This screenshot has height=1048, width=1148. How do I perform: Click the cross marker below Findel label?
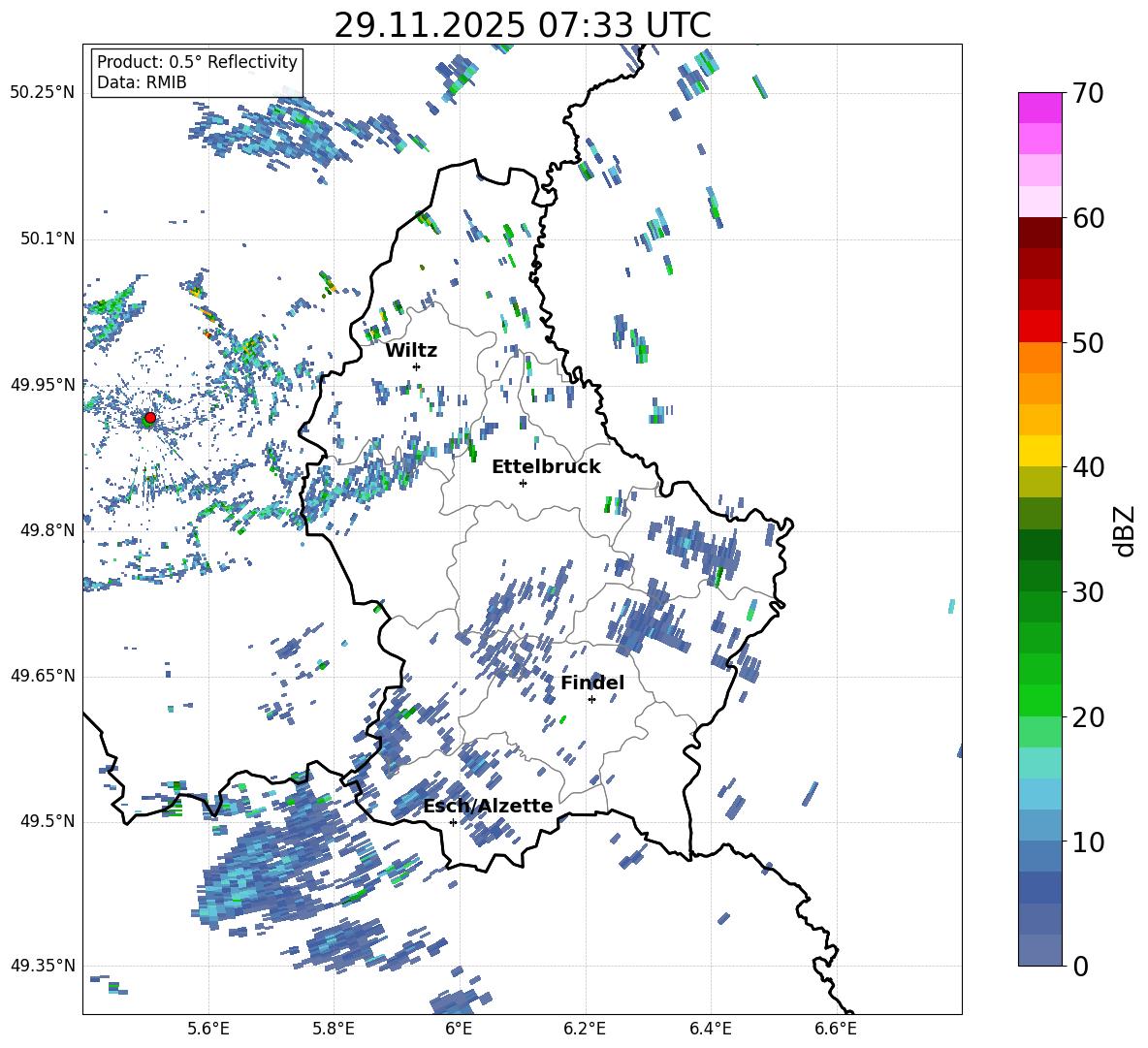click(x=591, y=699)
